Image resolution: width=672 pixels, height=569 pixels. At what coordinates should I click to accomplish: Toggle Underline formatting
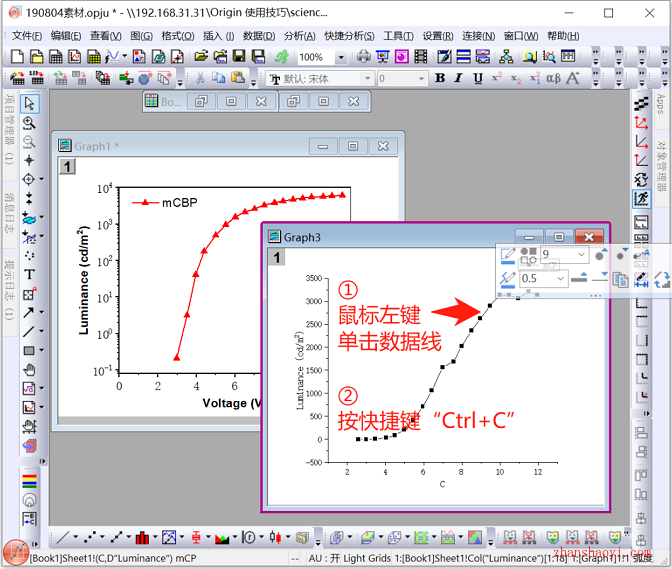(478, 78)
